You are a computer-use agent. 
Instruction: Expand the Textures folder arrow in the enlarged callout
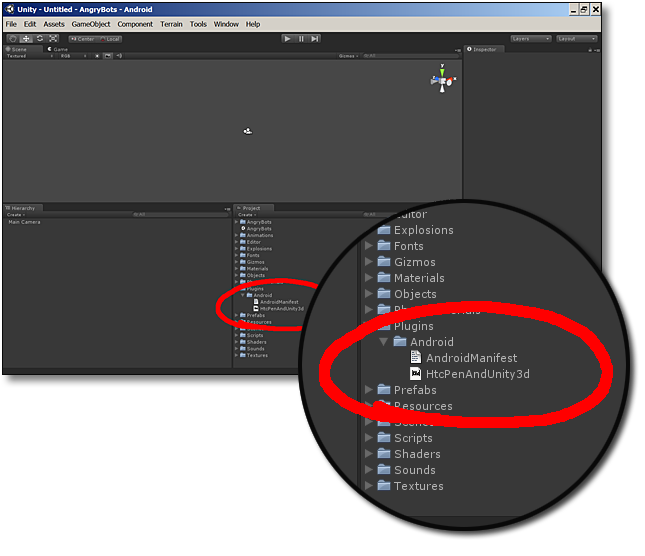tap(369, 485)
